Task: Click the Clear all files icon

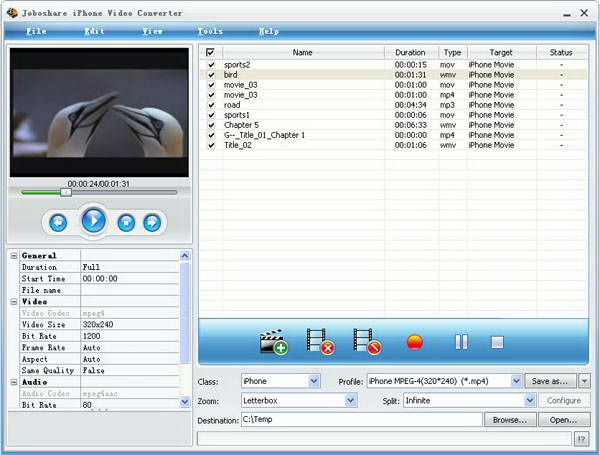Action: pyautogui.click(x=367, y=343)
